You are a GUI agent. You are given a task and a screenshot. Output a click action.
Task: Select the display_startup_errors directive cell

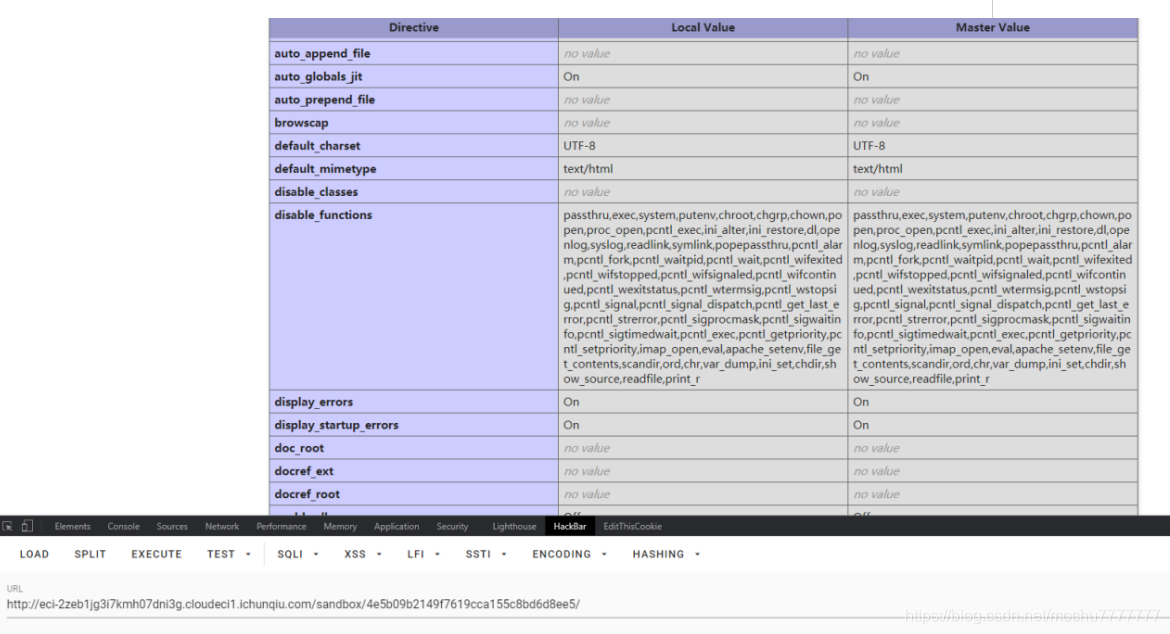pyautogui.click(x=413, y=425)
